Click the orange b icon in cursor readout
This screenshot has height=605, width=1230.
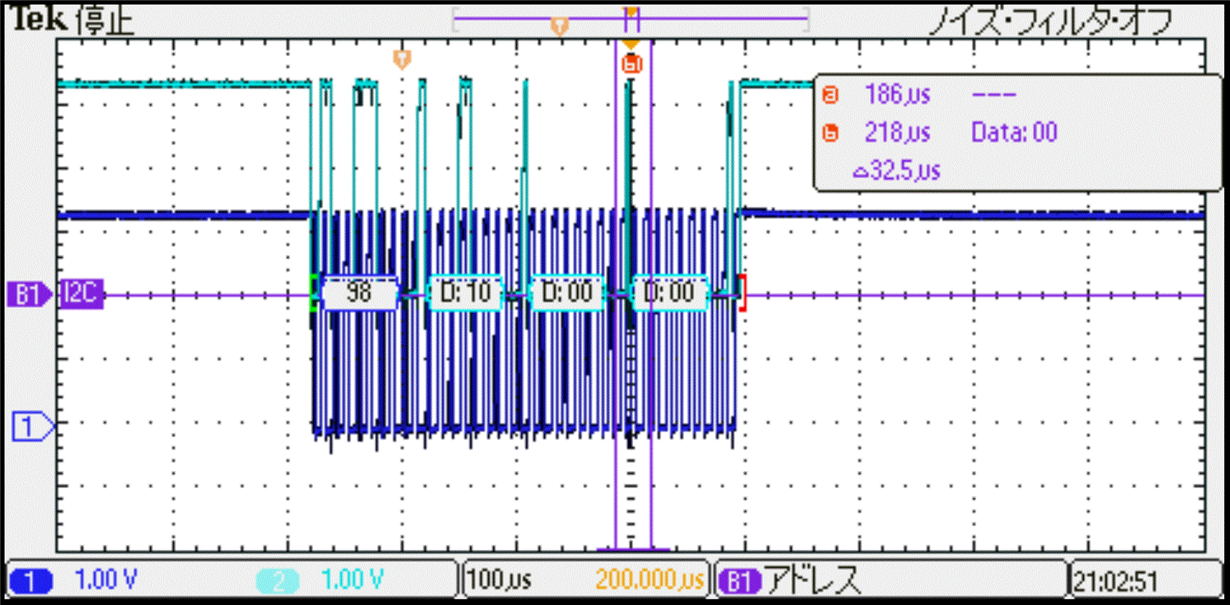[x=830, y=133]
